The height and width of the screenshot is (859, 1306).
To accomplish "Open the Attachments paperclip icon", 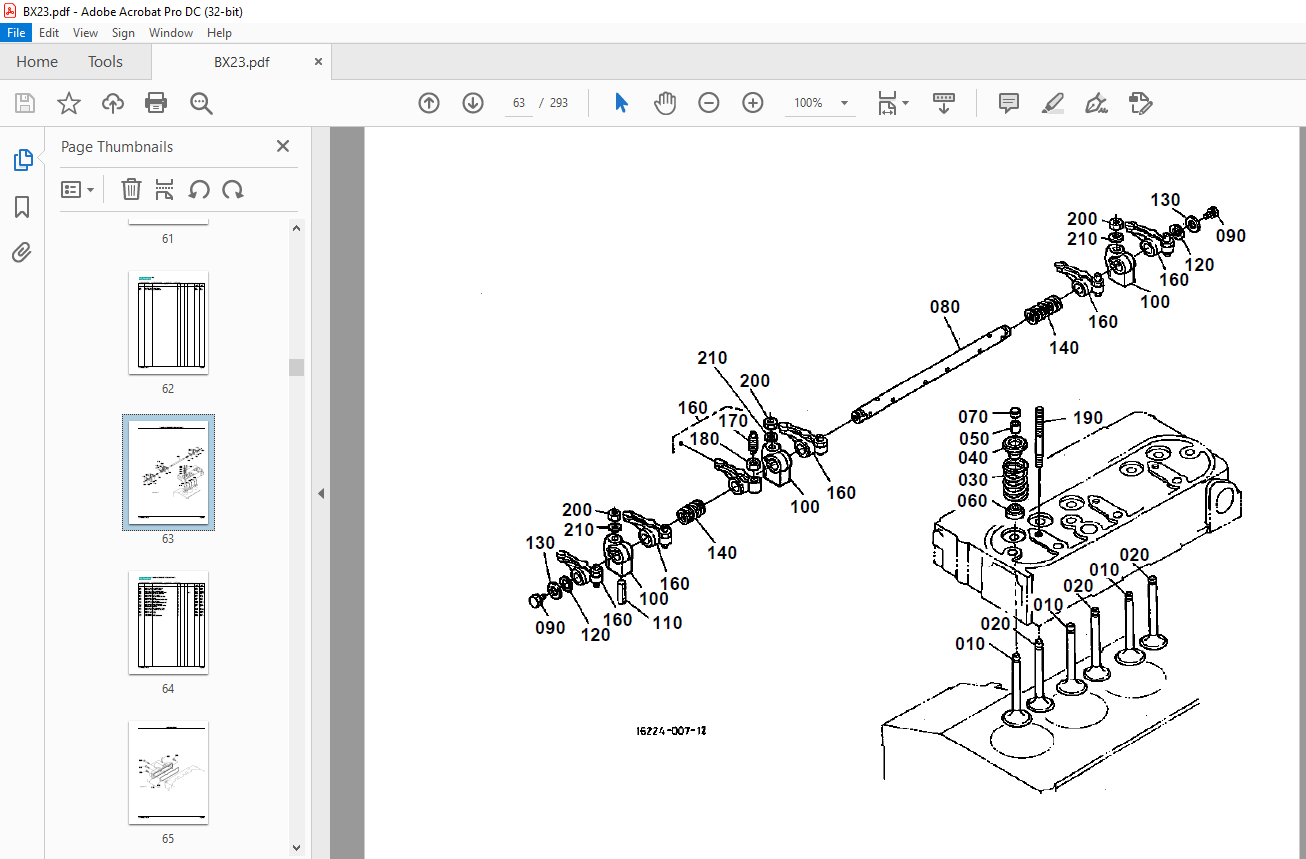I will pyautogui.click(x=22, y=252).
